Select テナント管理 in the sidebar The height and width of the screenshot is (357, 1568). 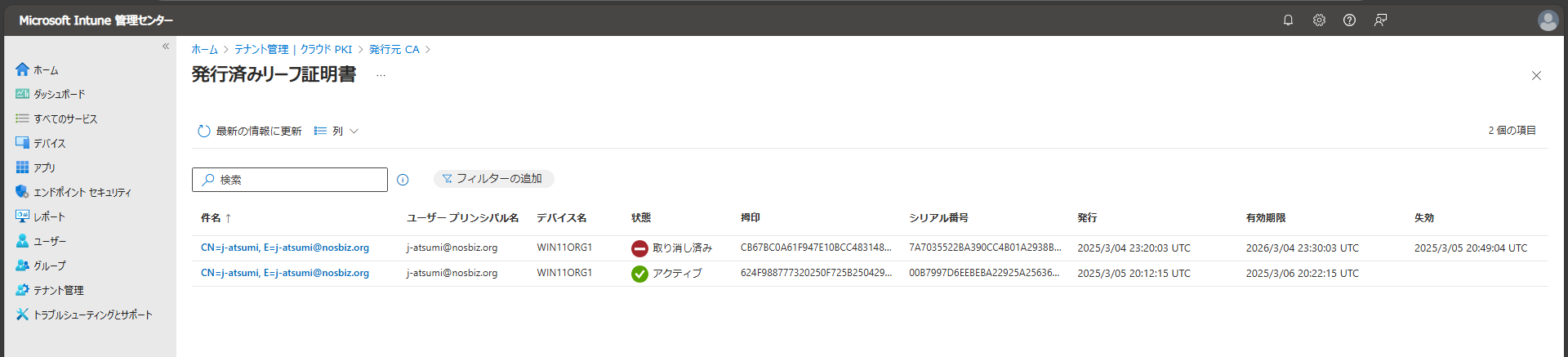pos(58,290)
